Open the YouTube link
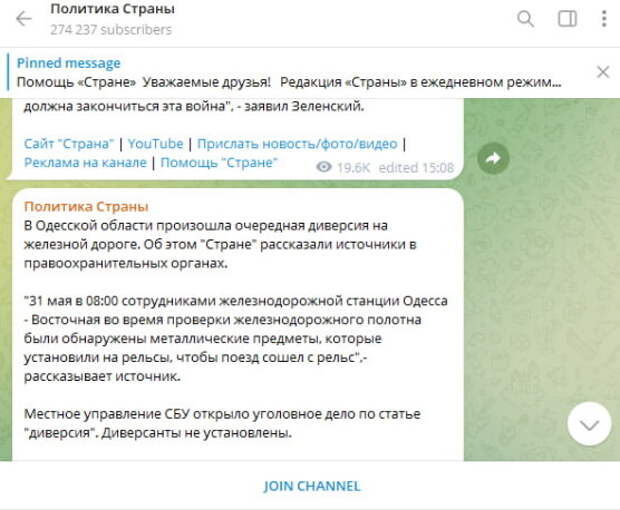 [x=155, y=144]
